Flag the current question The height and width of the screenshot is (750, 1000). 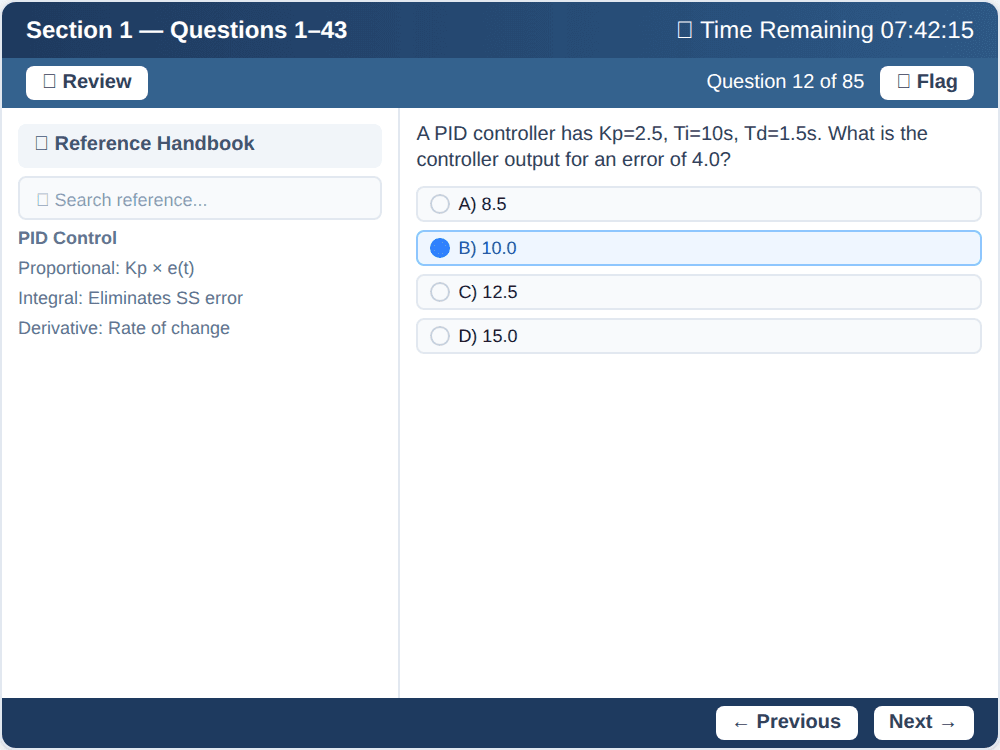click(x=926, y=82)
